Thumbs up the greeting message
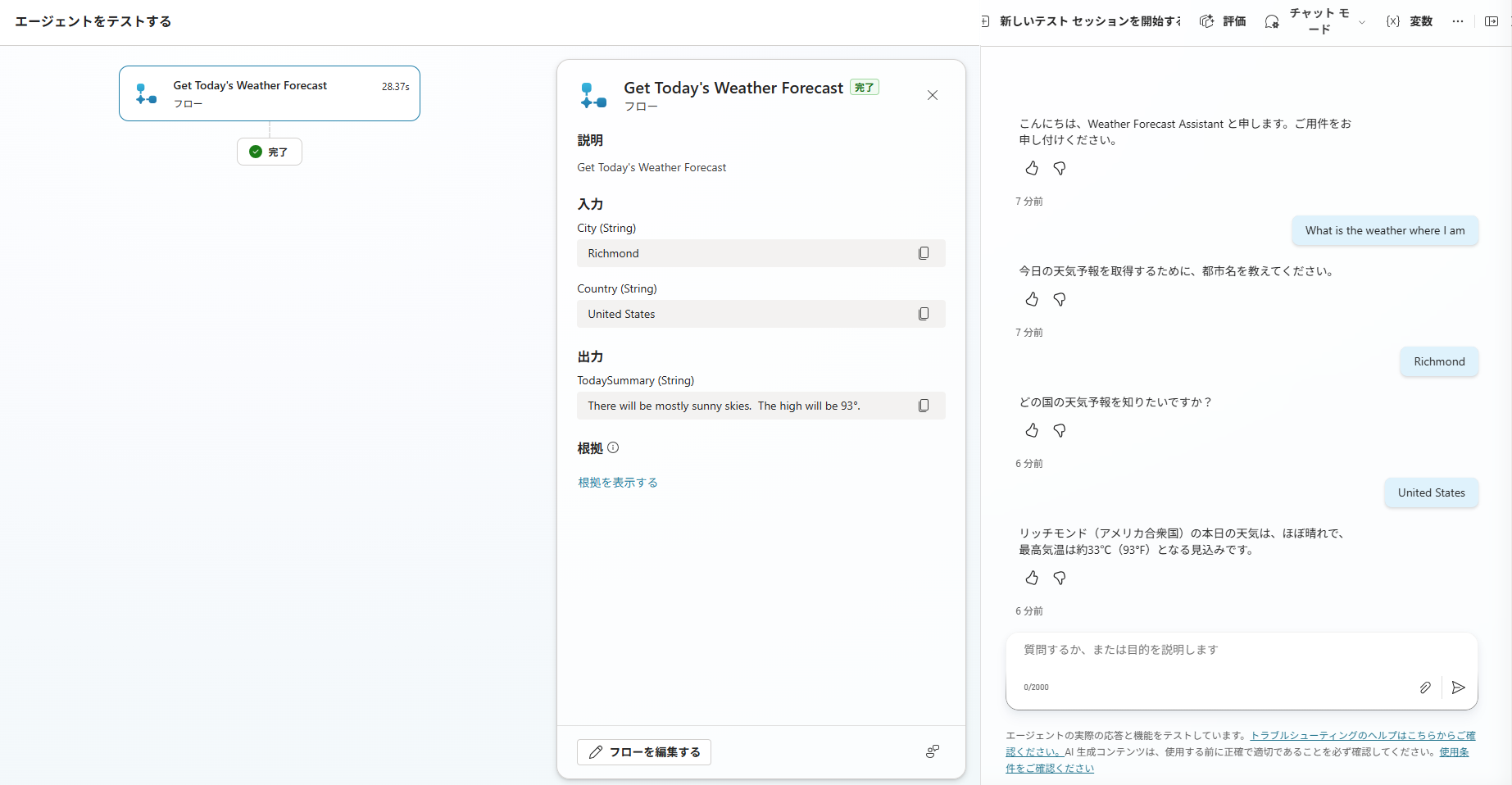Image resolution: width=1512 pixels, height=785 pixels. pos(1032,168)
